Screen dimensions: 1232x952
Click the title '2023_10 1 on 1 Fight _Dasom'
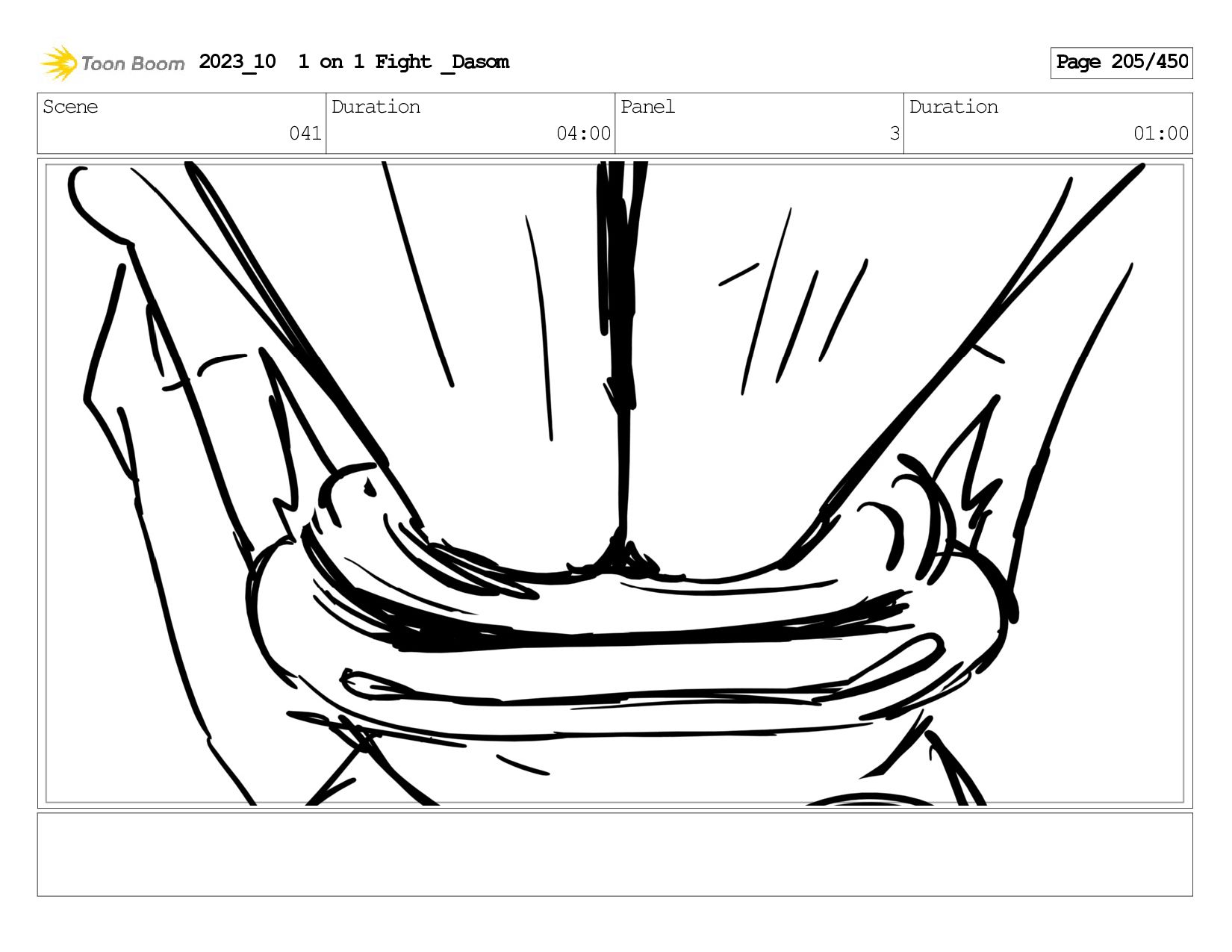click(354, 62)
